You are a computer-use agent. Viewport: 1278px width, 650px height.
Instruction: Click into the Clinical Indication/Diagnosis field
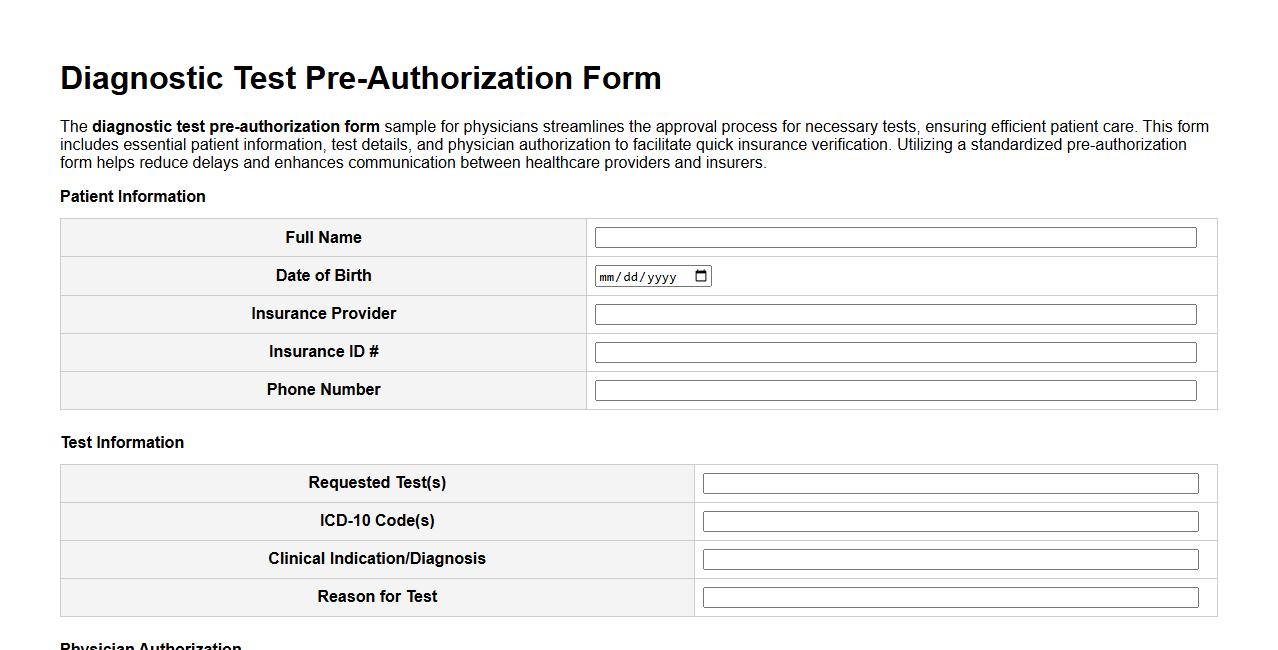point(949,558)
